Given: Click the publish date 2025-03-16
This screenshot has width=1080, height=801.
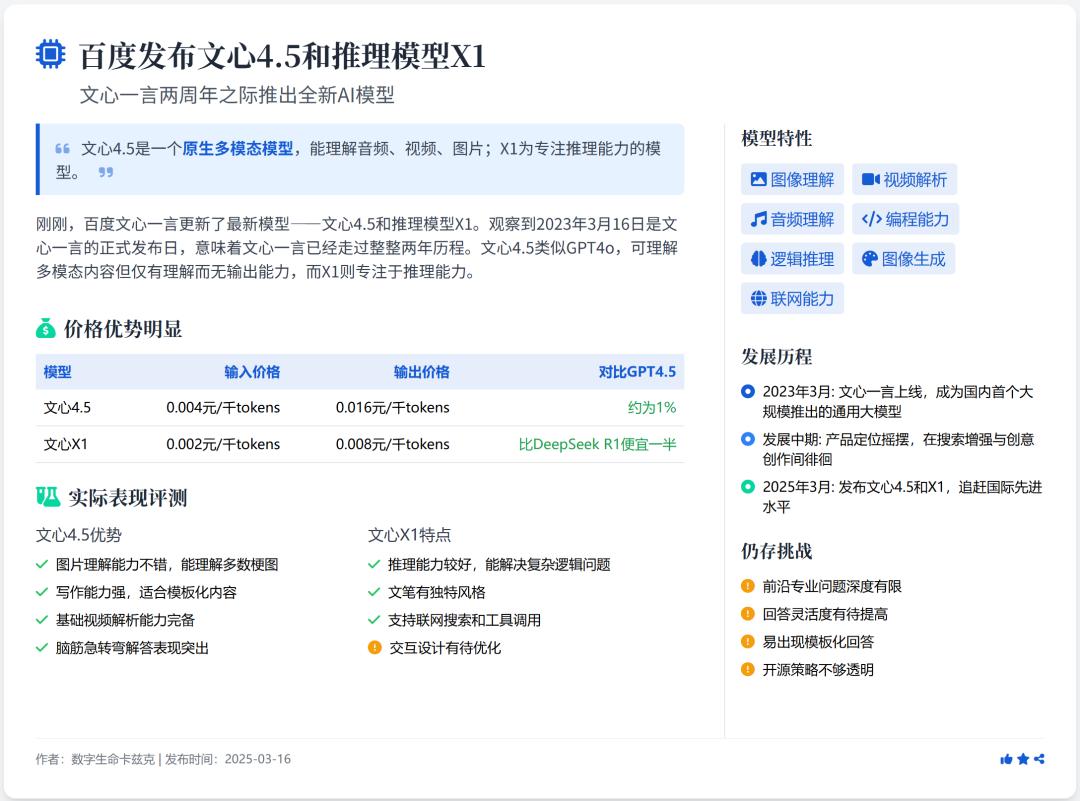Looking at the screenshot, I should [258, 759].
